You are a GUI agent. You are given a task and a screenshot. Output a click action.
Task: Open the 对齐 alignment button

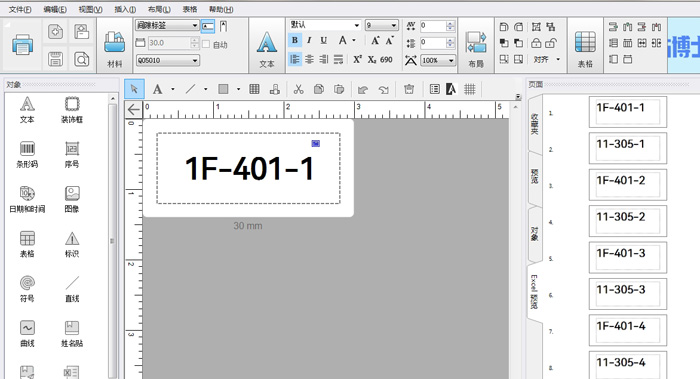pyautogui.click(x=546, y=59)
